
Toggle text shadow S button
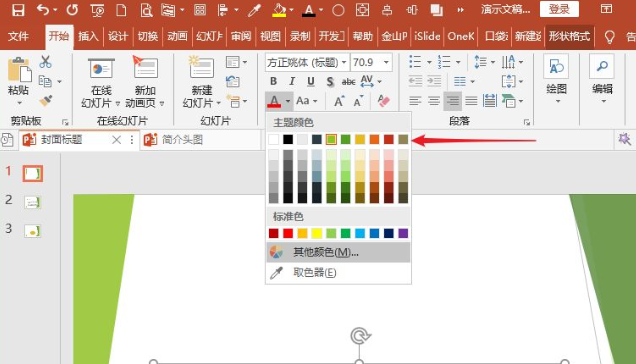pos(330,82)
